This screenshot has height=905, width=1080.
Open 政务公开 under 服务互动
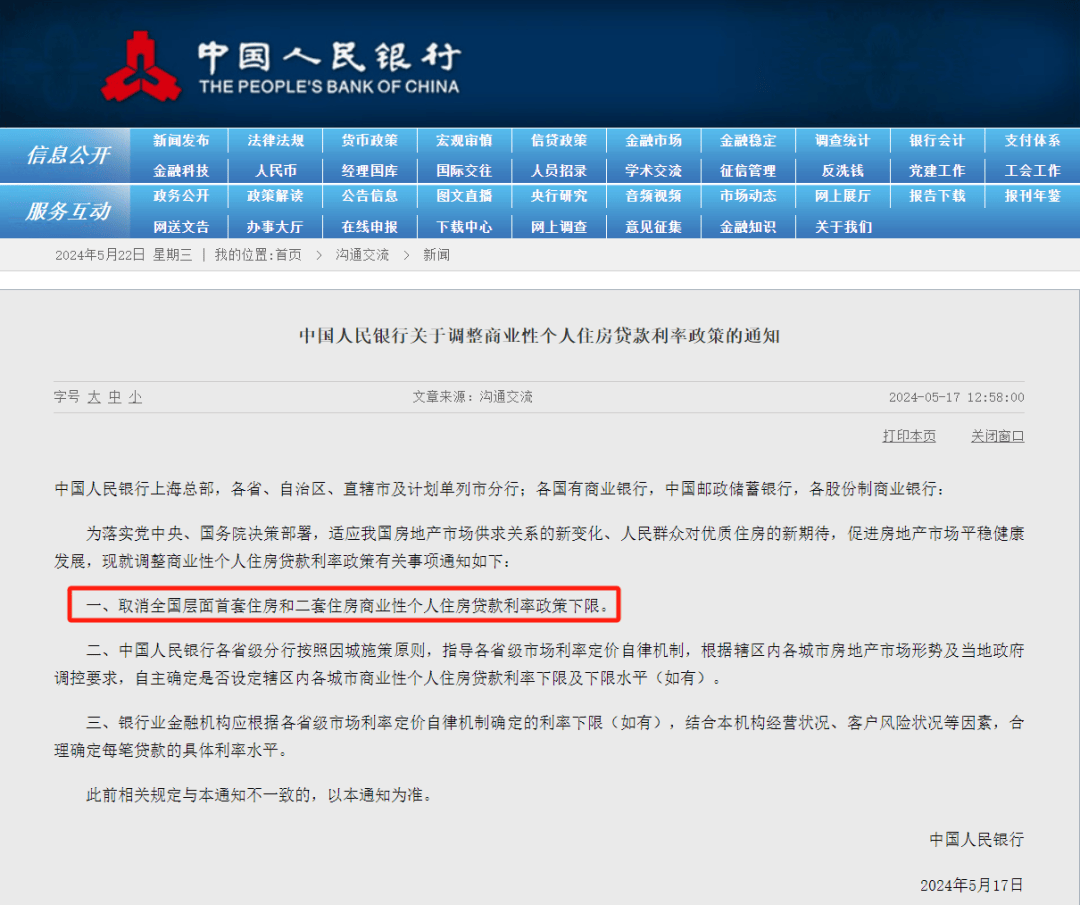pos(180,196)
